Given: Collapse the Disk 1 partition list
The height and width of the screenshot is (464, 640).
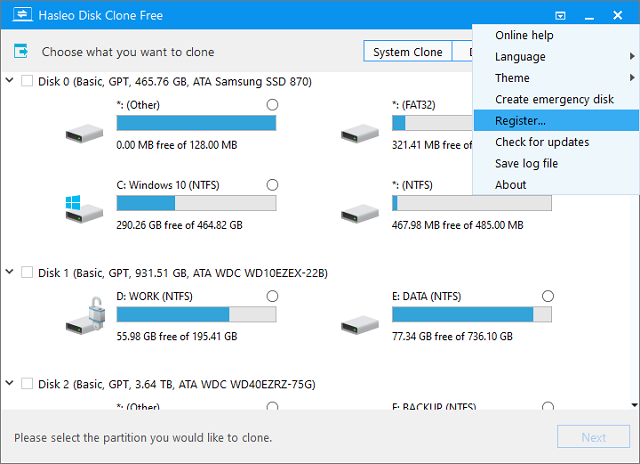Looking at the screenshot, I should coord(10,272).
